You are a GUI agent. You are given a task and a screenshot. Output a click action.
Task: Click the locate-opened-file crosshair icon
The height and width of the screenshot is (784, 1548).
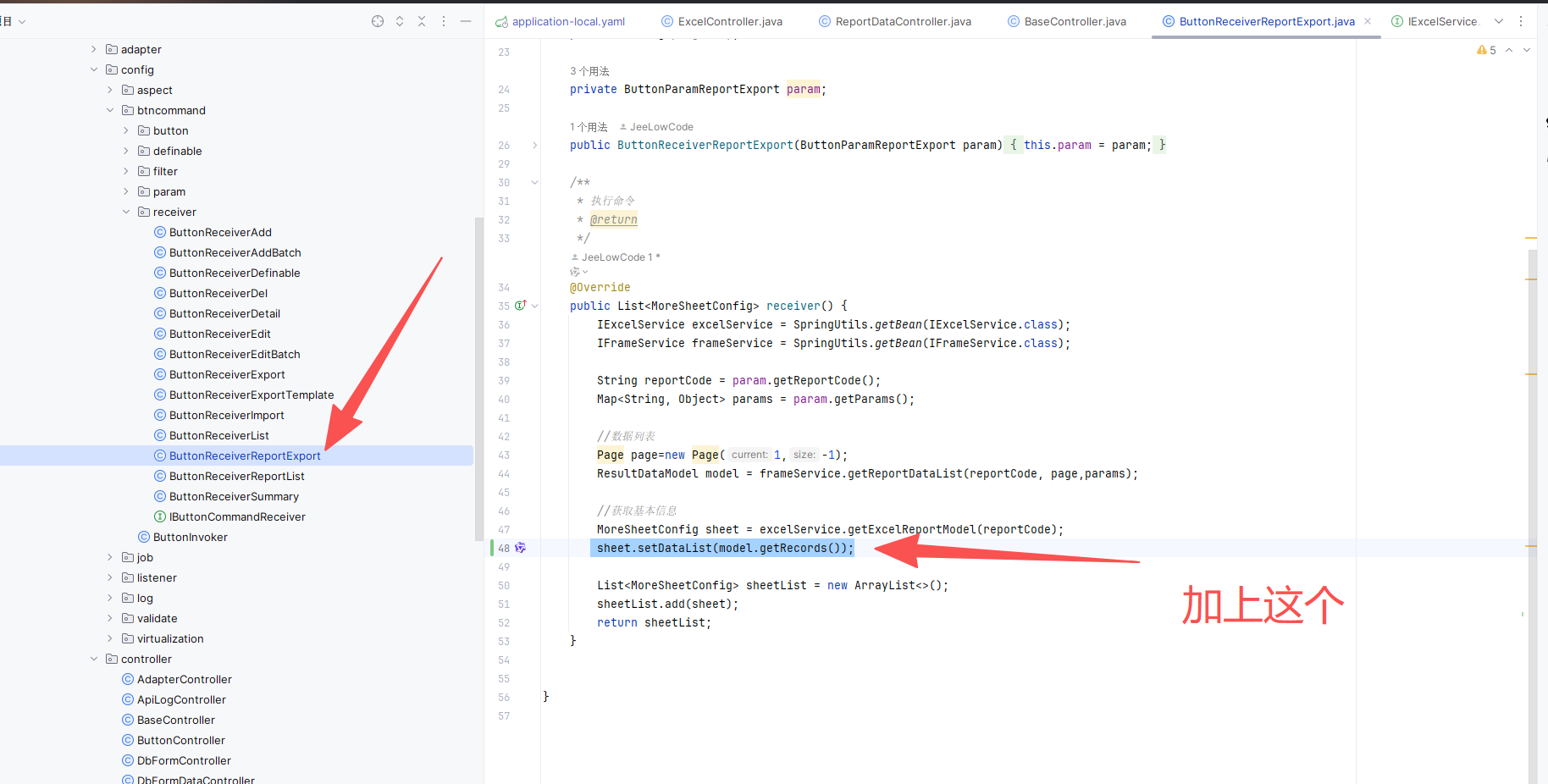(378, 21)
